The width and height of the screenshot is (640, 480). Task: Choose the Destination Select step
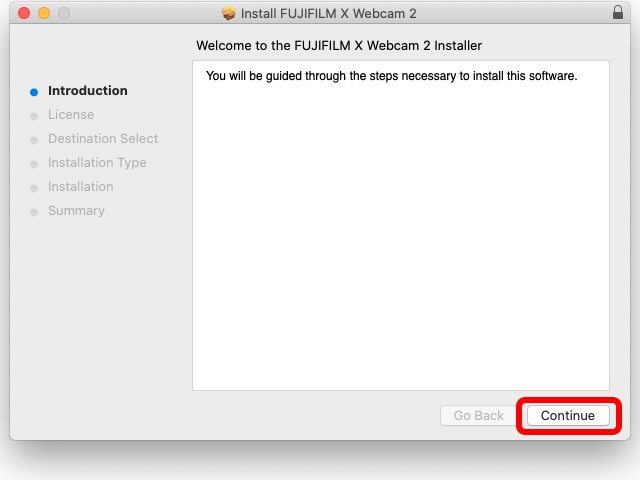[x=103, y=139]
